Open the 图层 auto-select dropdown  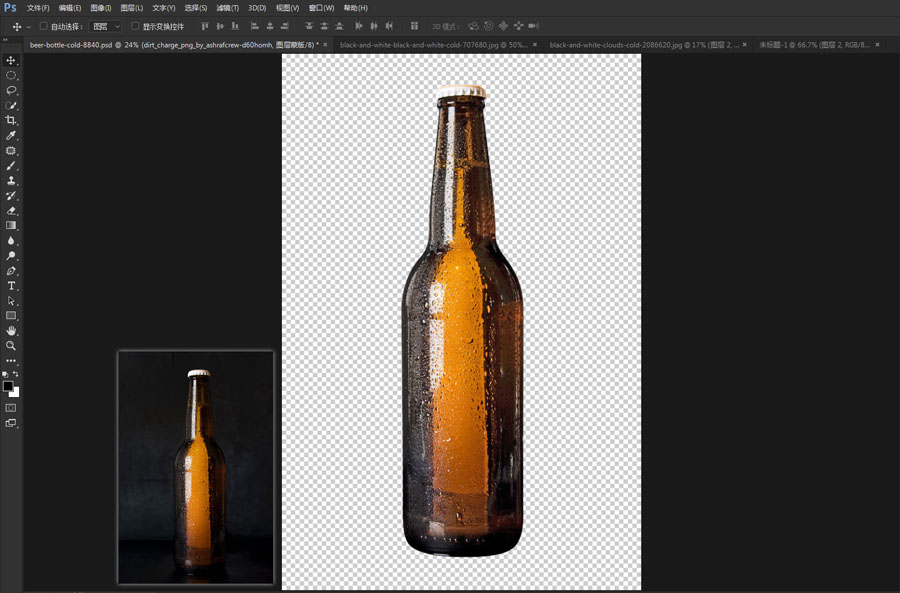(105, 26)
